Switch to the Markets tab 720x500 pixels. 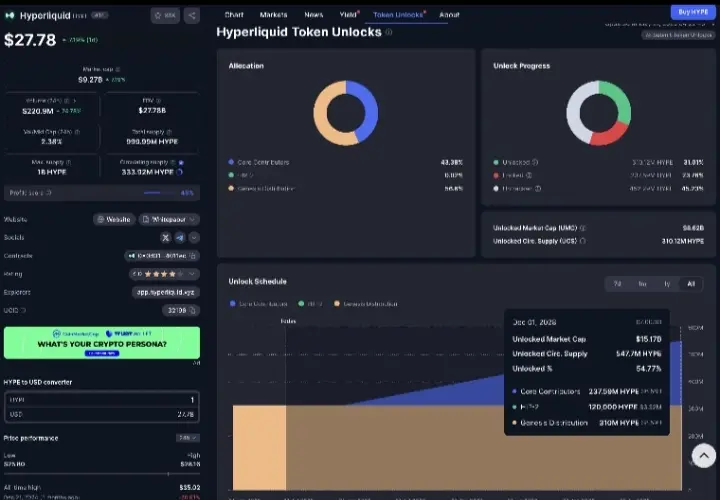(x=273, y=15)
